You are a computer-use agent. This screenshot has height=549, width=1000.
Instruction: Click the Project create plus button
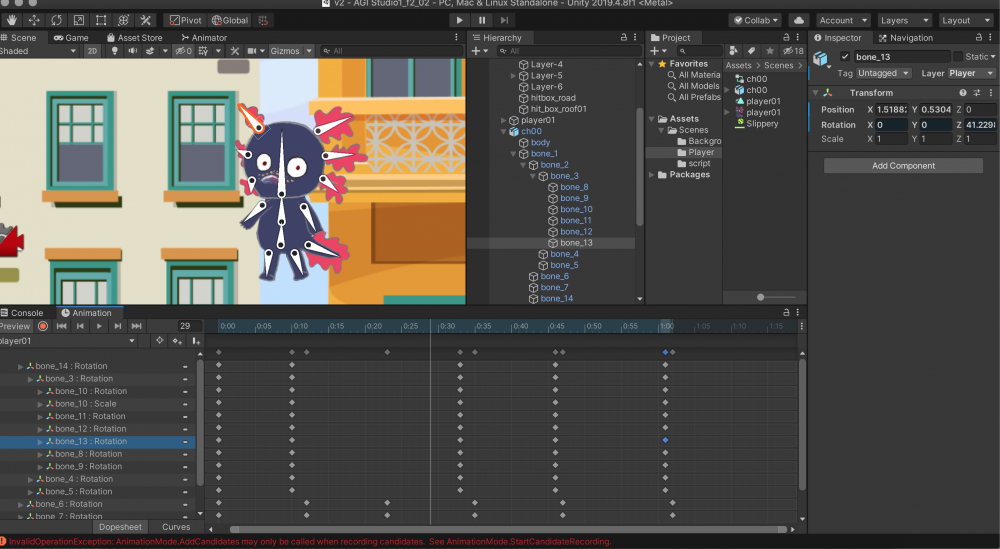[x=657, y=51]
